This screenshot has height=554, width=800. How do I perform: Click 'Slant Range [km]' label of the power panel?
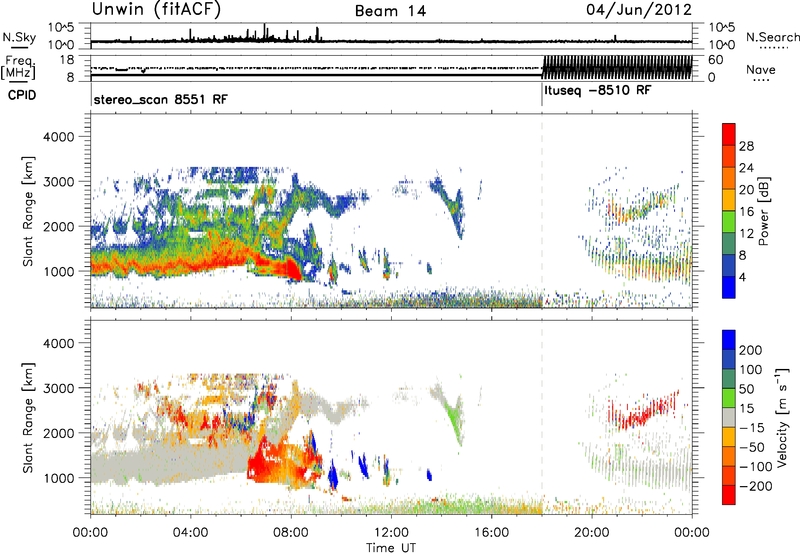point(28,211)
